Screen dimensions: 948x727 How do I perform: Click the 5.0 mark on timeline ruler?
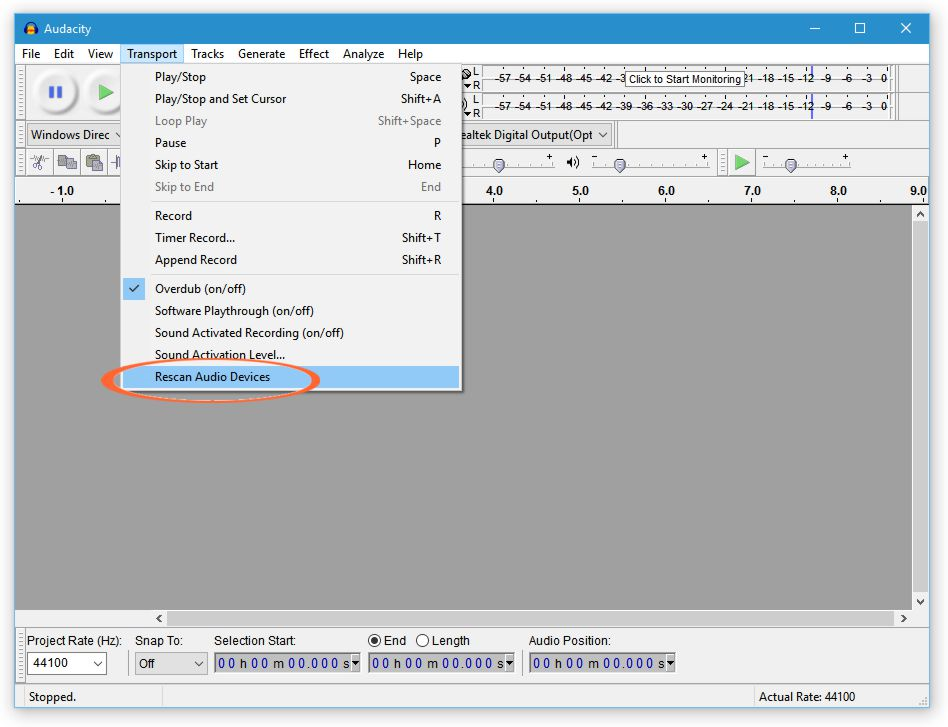click(x=580, y=191)
